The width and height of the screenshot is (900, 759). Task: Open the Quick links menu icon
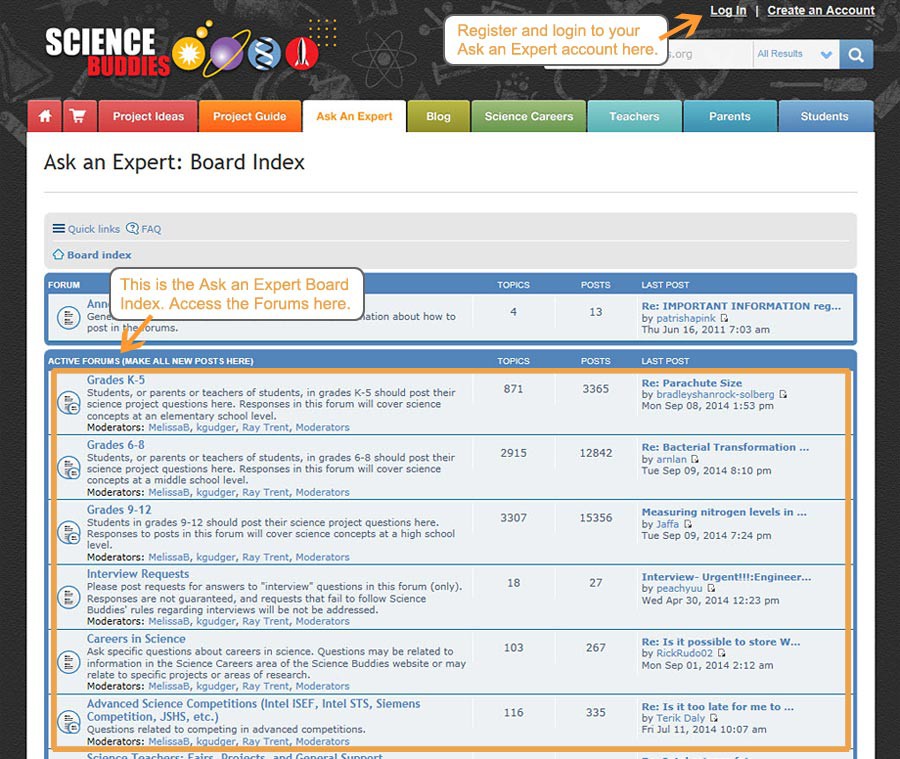click(59, 229)
